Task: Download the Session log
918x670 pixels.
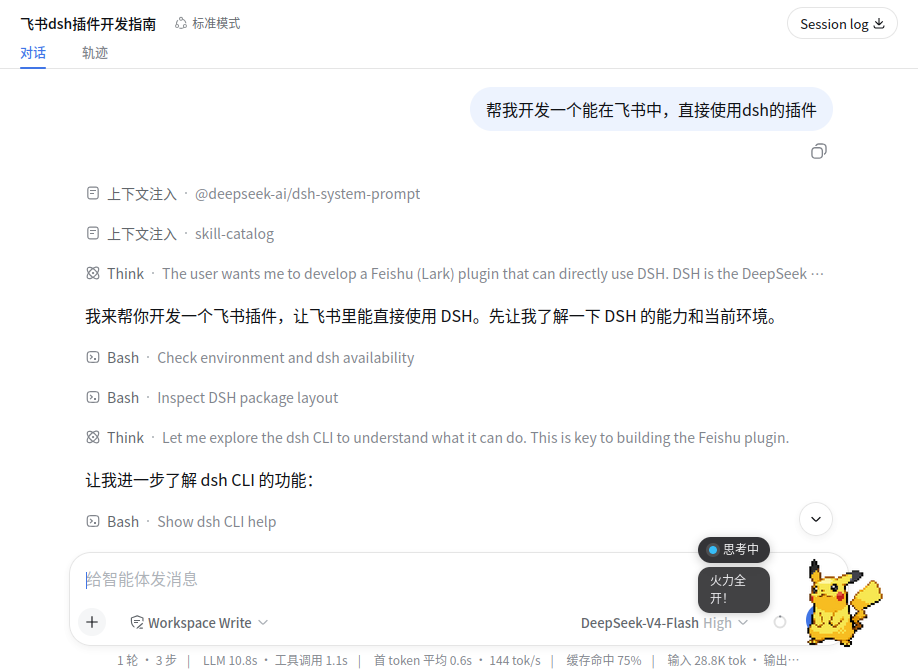Action: coord(841,24)
